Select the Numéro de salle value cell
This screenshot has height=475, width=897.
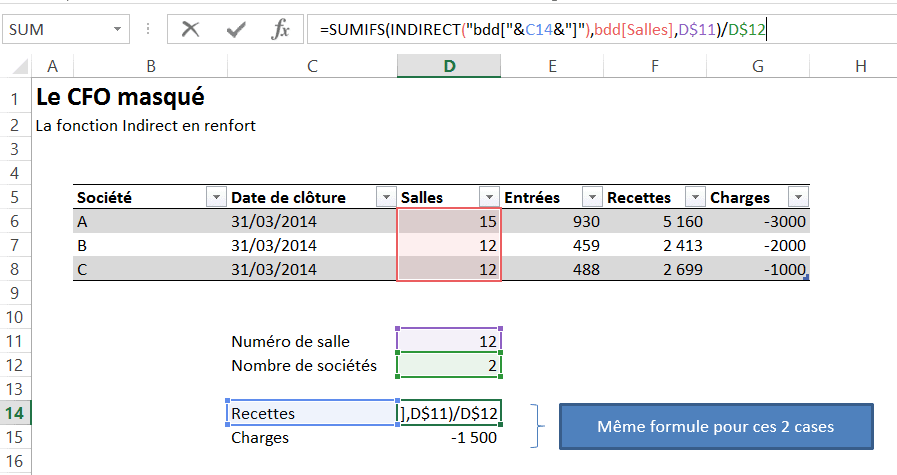tap(449, 341)
